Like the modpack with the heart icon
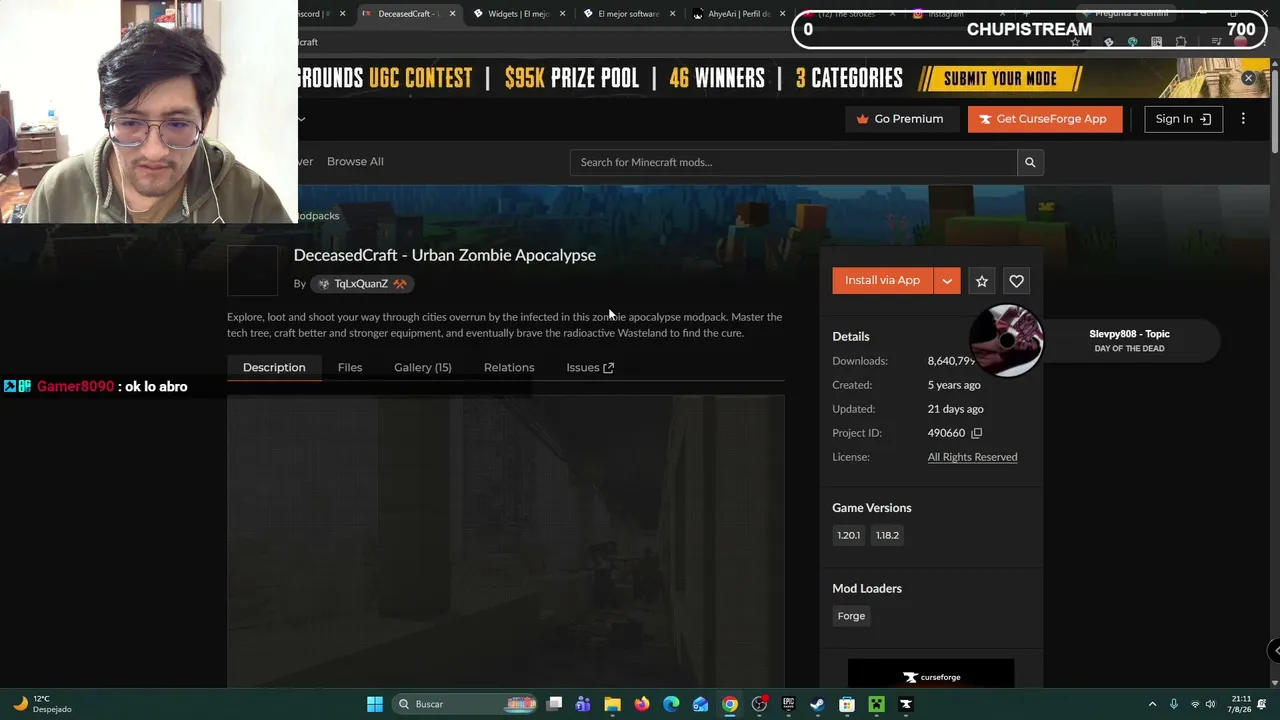 [x=1016, y=281]
